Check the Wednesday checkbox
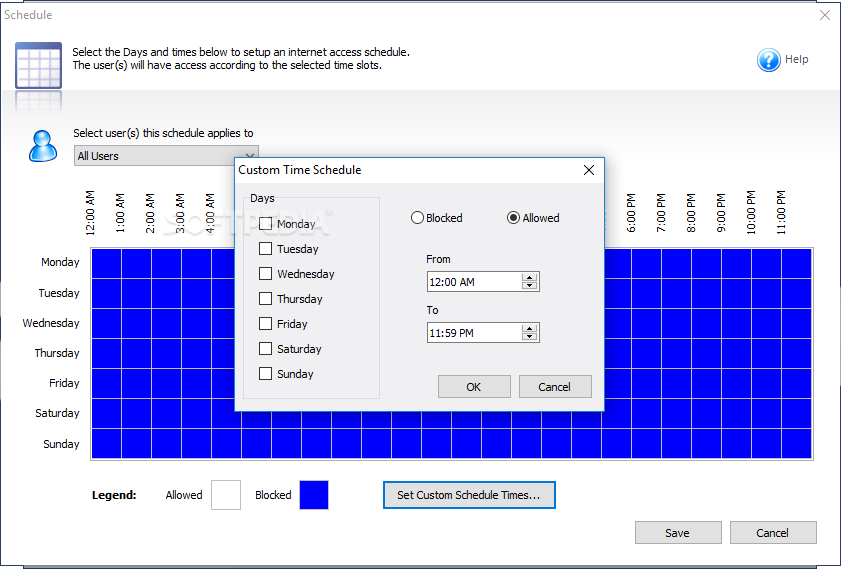This screenshot has width=841, height=569. (x=265, y=274)
